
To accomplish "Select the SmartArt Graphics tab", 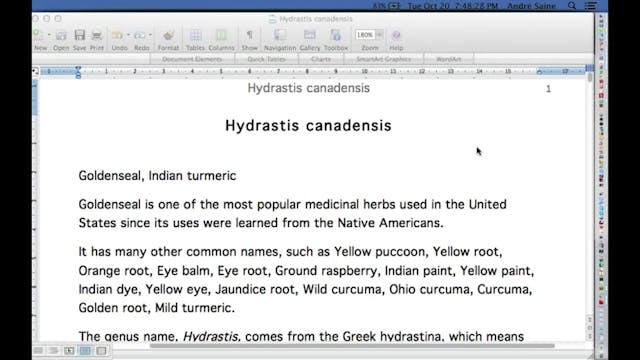I will pyautogui.click(x=384, y=59).
